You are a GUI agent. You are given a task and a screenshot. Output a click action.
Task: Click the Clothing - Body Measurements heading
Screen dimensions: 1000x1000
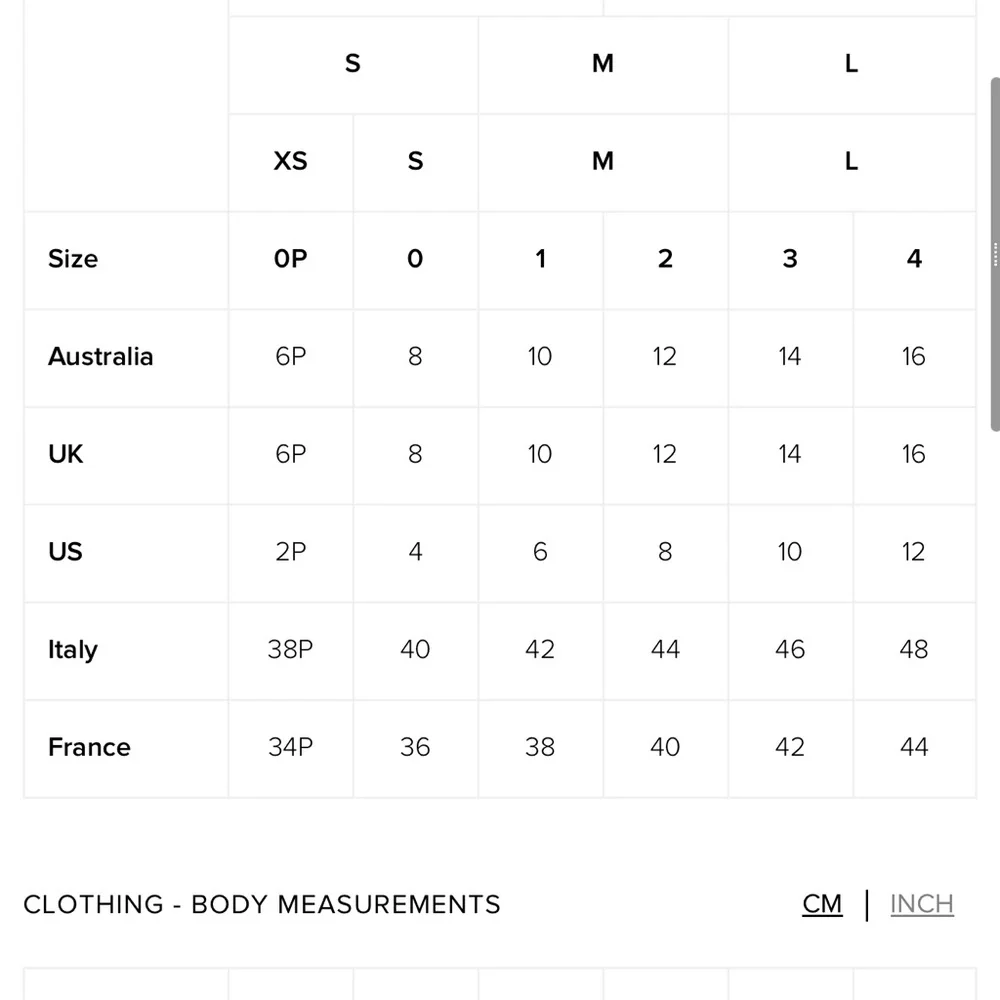tap(262, 904)
